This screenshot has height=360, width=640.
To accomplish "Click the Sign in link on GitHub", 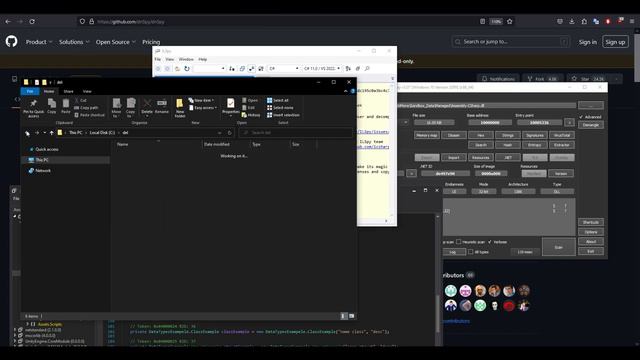I will pyautogui.click(x=587, y=42).
